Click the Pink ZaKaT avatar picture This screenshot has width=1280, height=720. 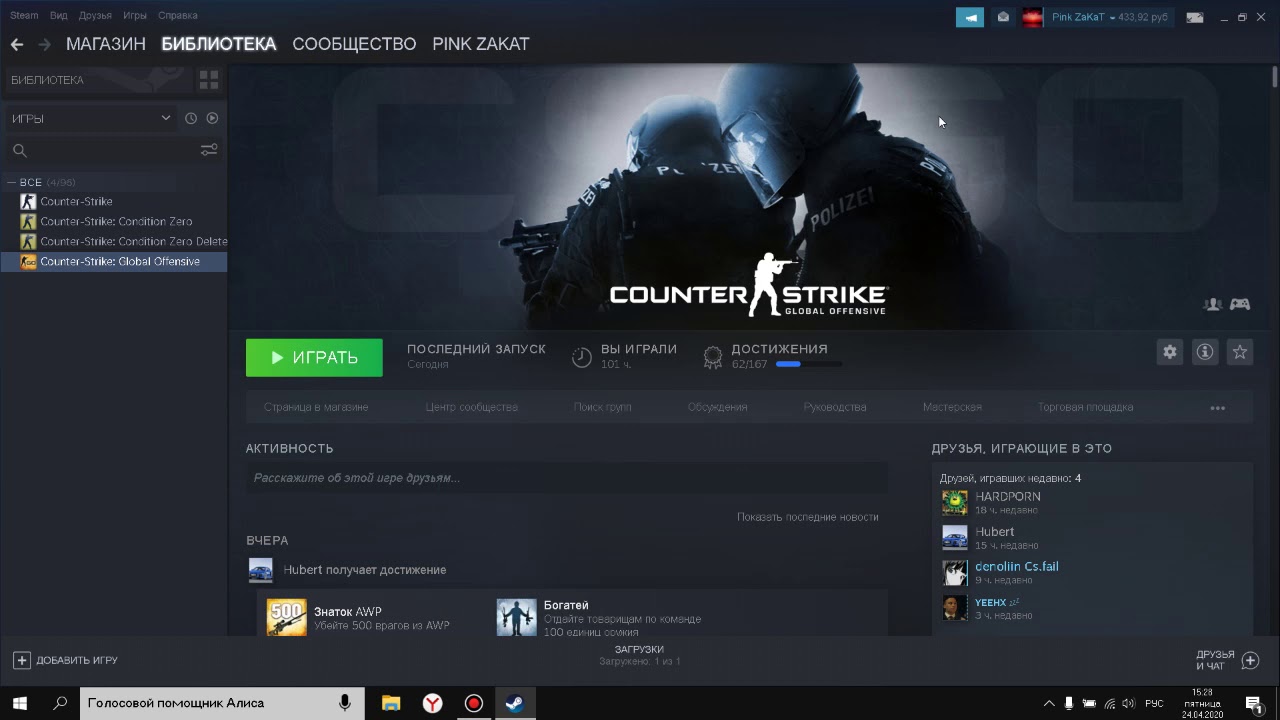click(x=1033, y=17)
